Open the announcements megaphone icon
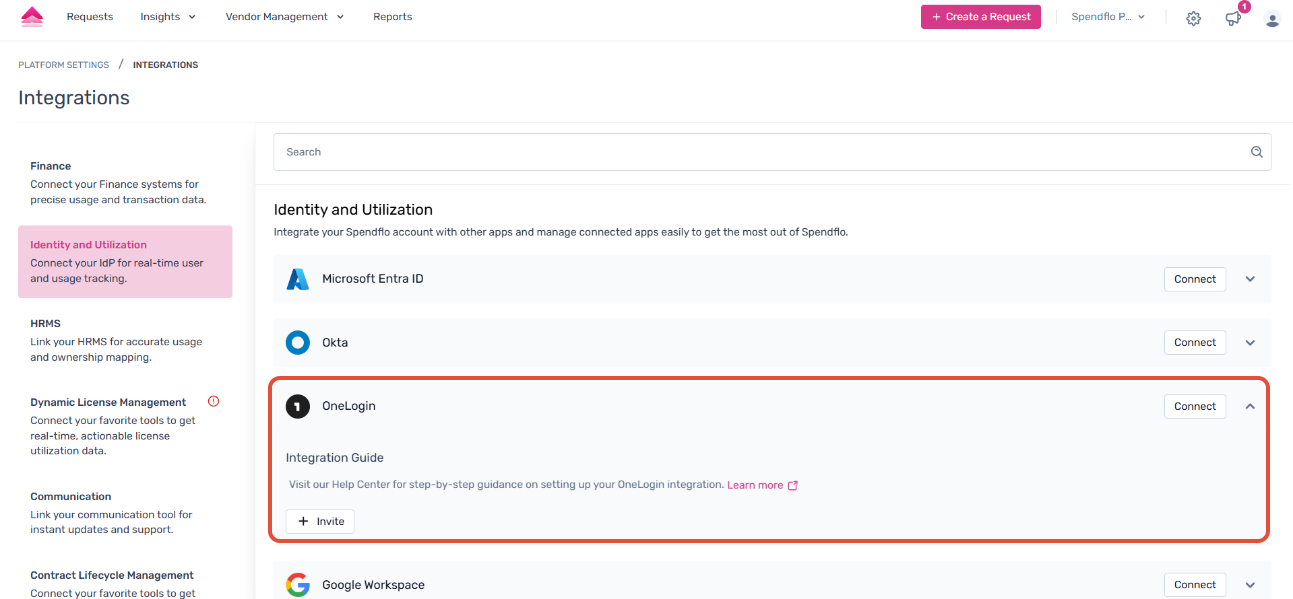The width and height of the screenshot is (1293, 599). coord(1233,18)
